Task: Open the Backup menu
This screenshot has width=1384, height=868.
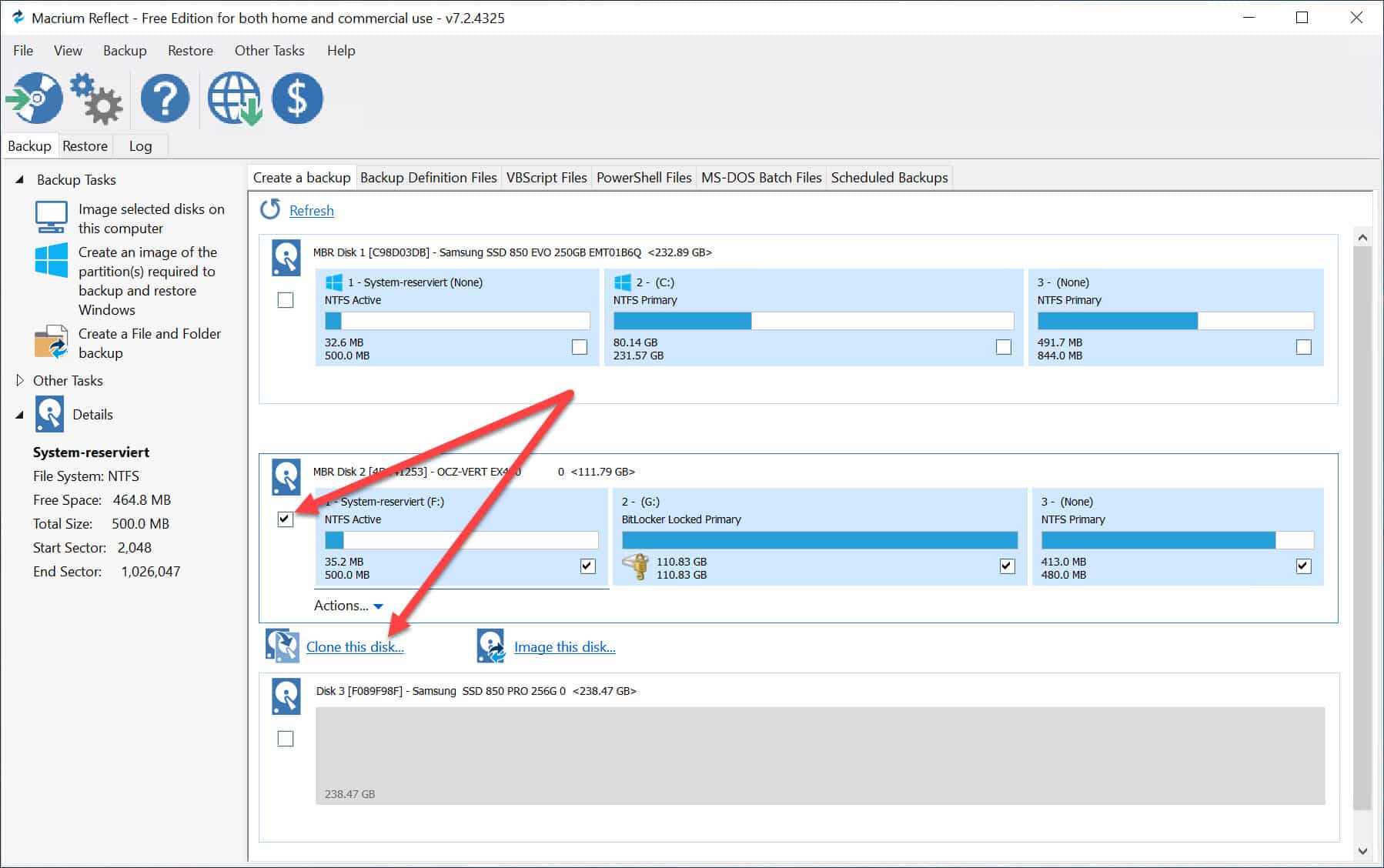Action: click(x=125, y=51)
